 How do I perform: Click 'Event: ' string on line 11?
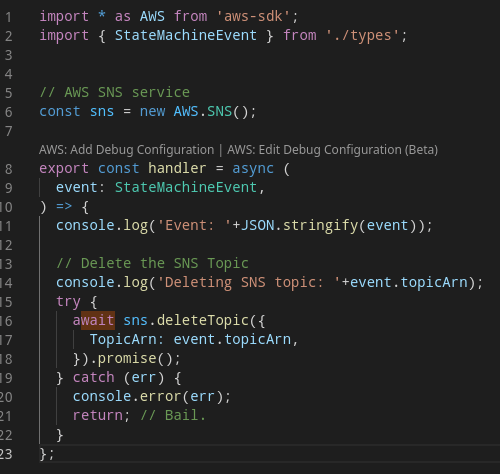click(194, 226)
